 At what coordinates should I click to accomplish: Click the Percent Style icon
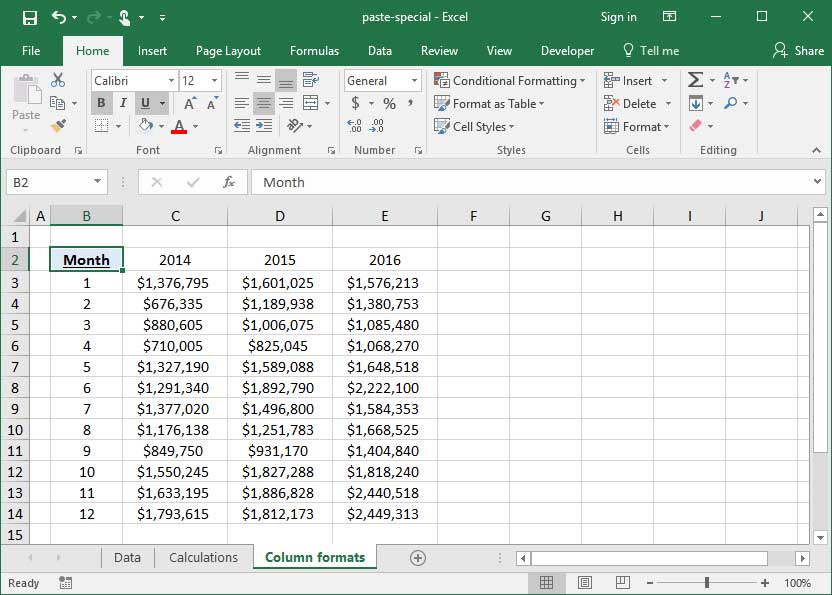389,104
